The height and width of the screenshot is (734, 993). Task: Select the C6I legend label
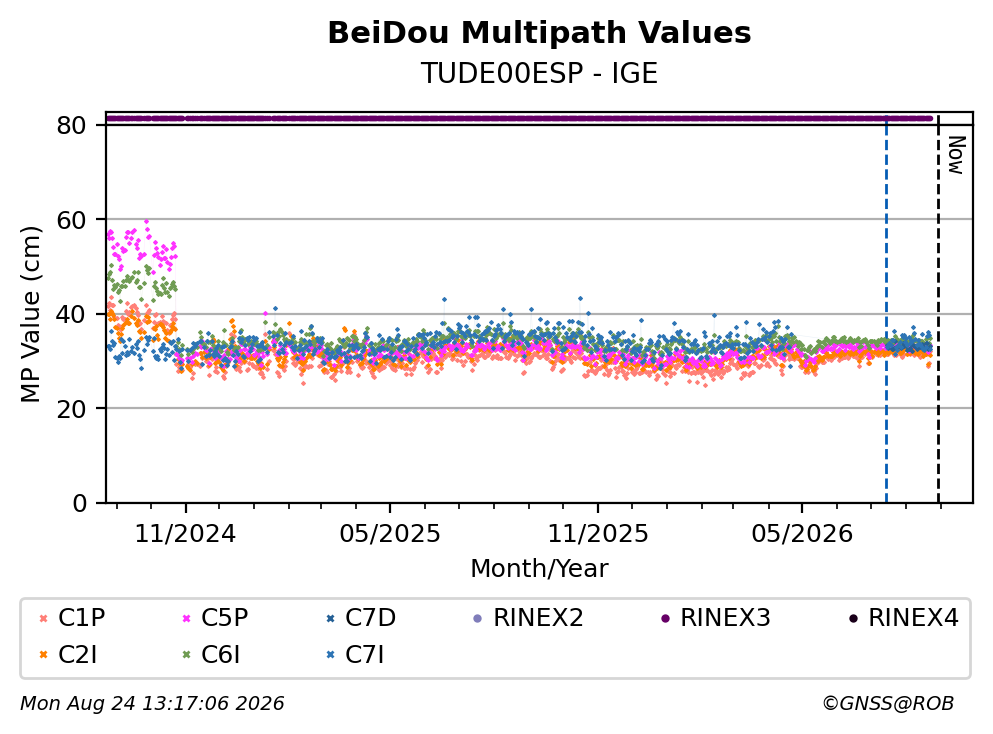click(221, 654)
